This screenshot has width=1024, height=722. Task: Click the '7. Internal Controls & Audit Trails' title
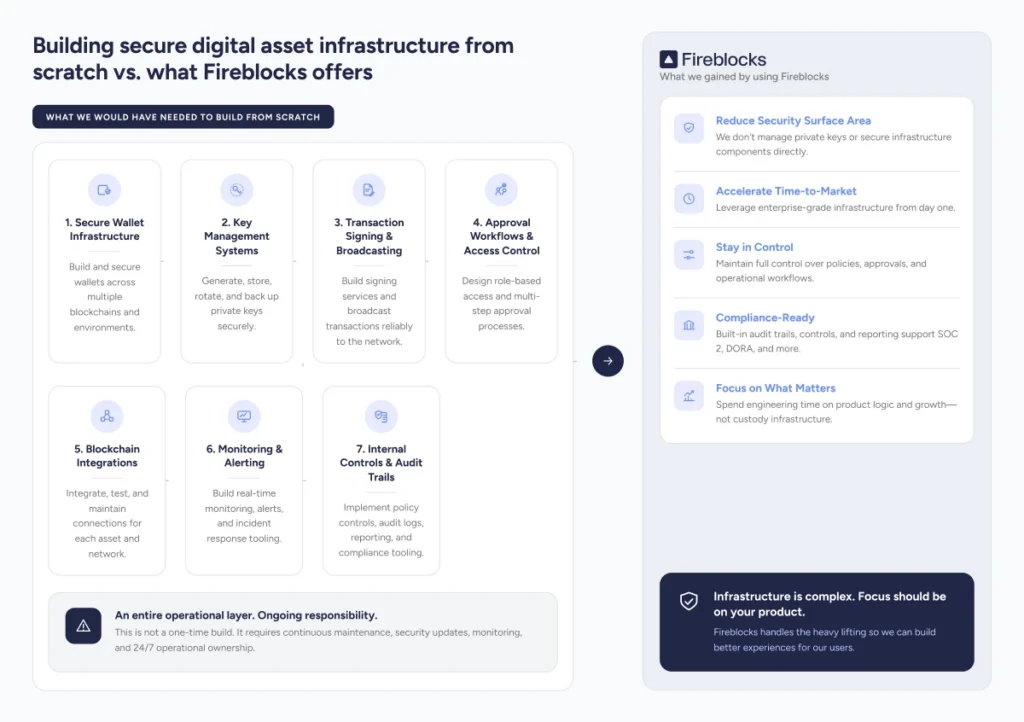tap(381, 463)
